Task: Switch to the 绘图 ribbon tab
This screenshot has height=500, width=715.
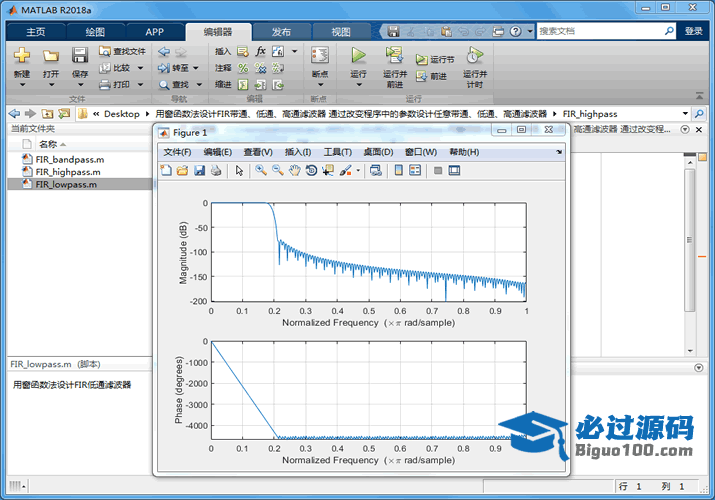Action: [95, 32]
